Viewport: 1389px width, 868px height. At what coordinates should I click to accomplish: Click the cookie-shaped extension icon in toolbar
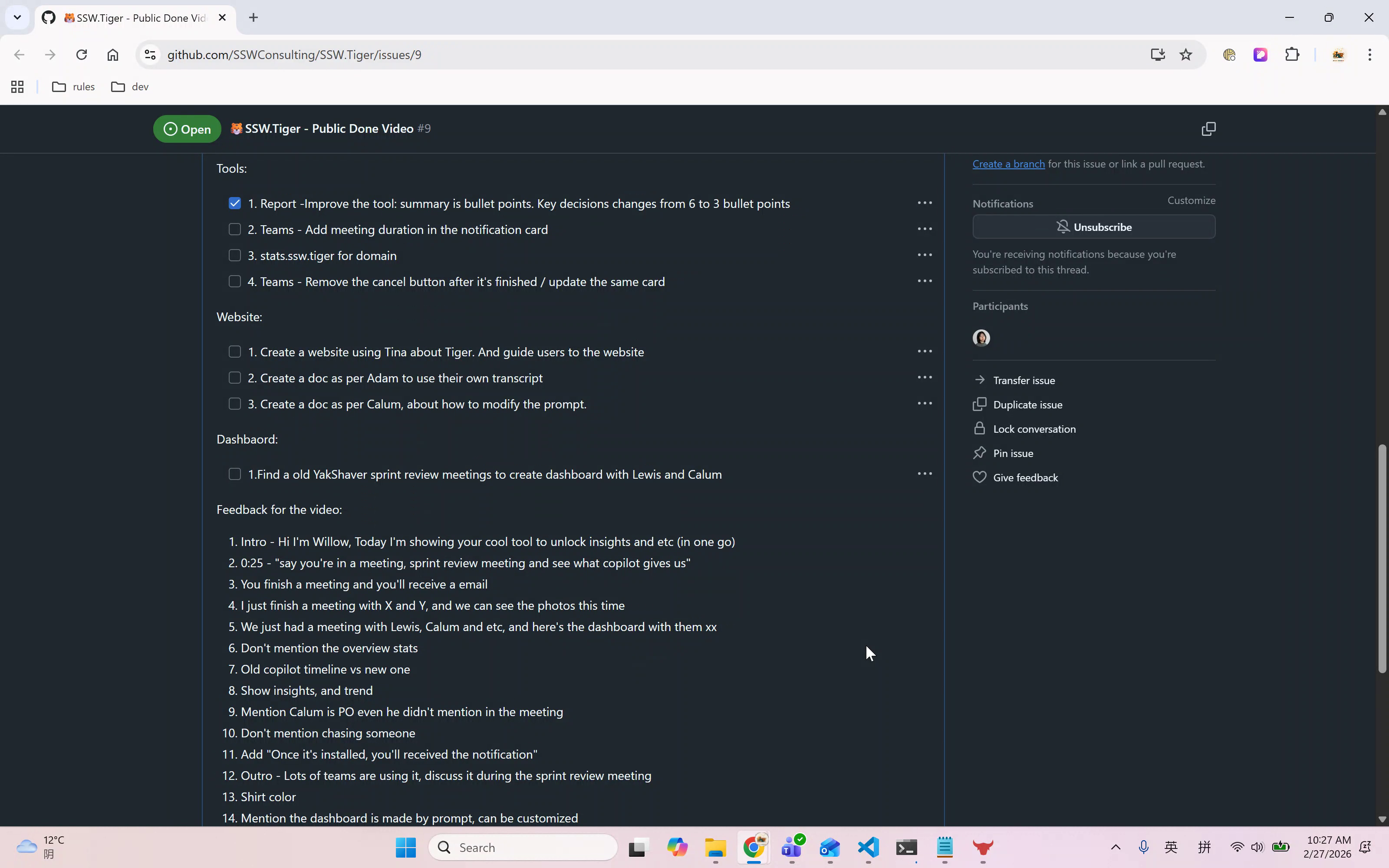(x=1229, y=55)
